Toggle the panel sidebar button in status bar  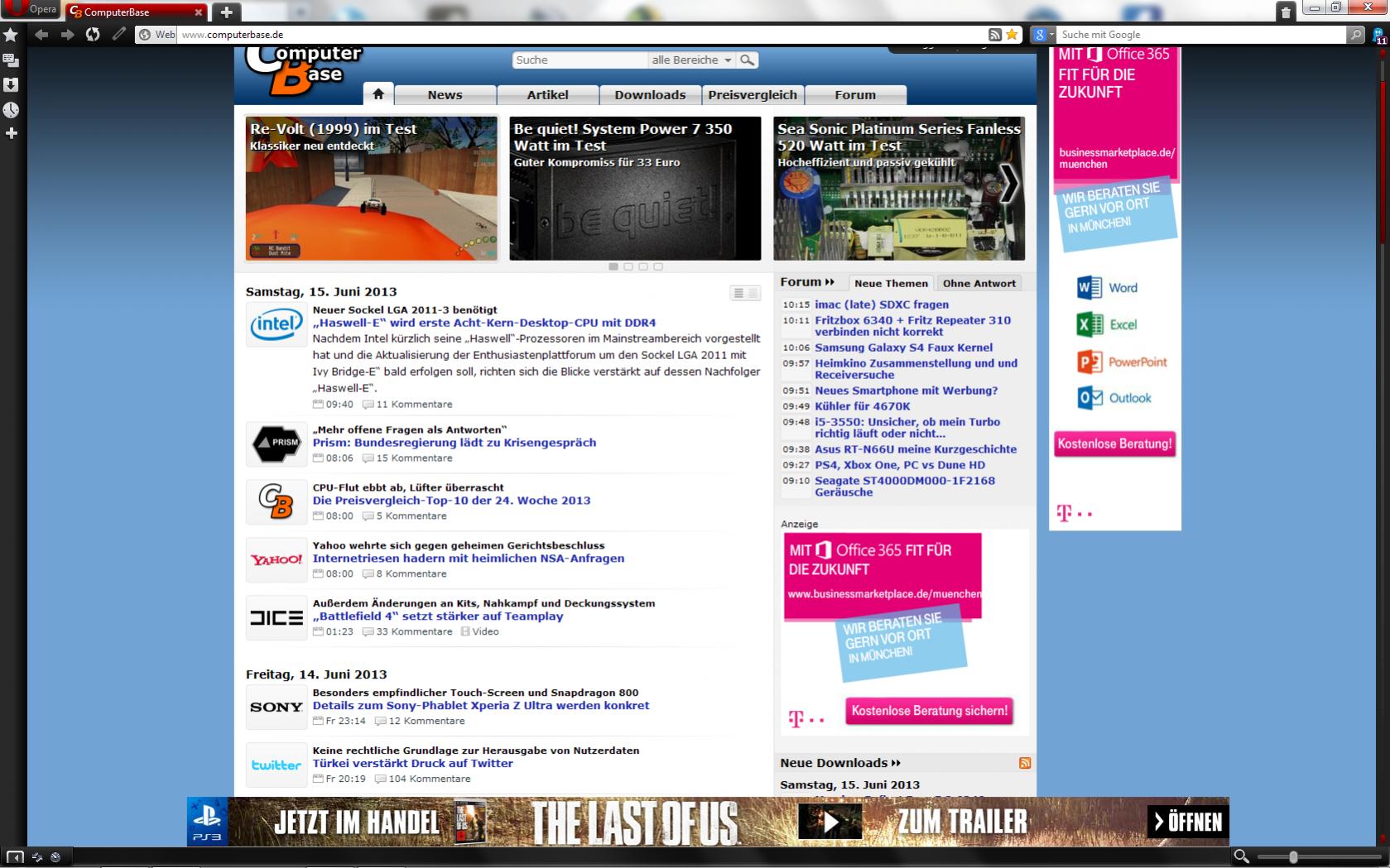[x=15, y=857]
